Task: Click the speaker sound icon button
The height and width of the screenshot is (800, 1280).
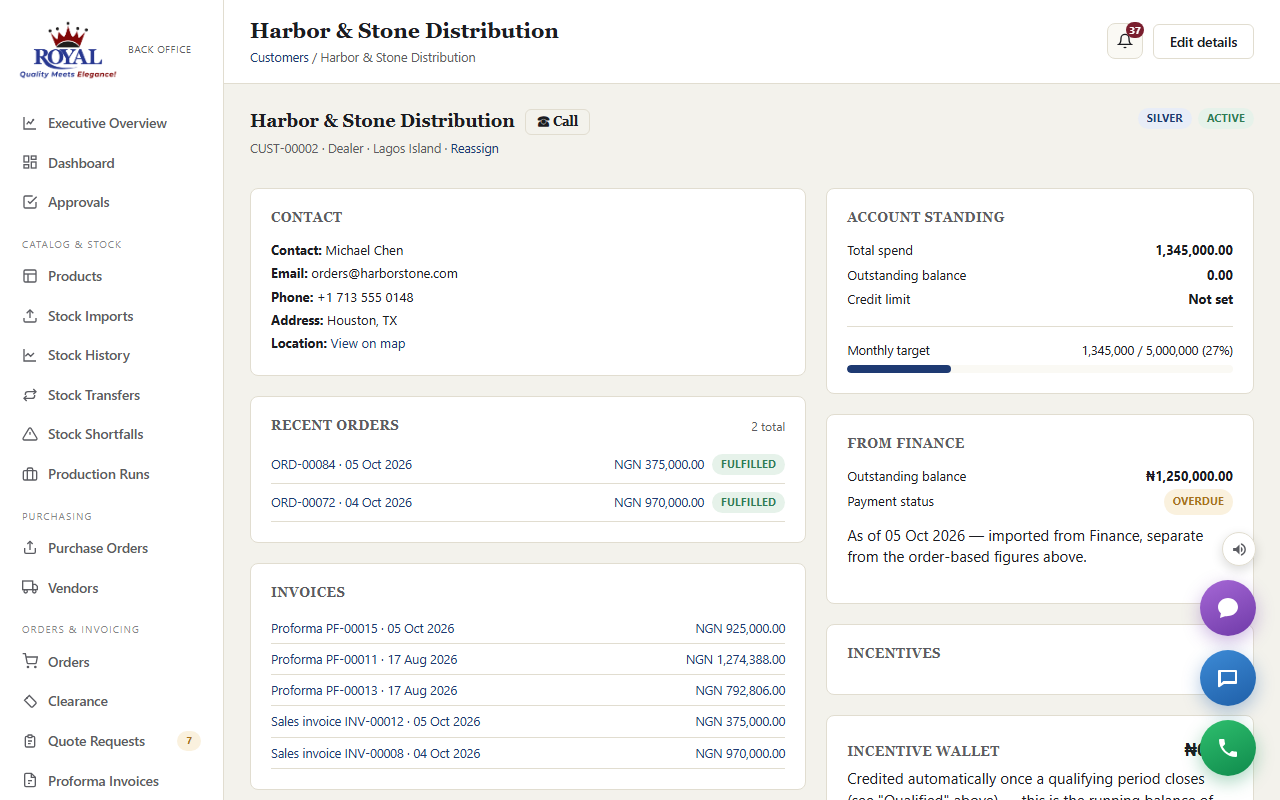Action: pos(1239,549)
